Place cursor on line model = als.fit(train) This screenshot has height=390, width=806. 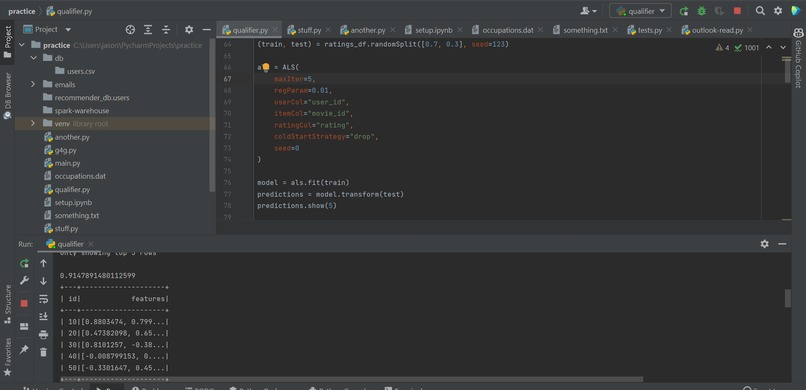pyautogui.click(x=303, y=183)
